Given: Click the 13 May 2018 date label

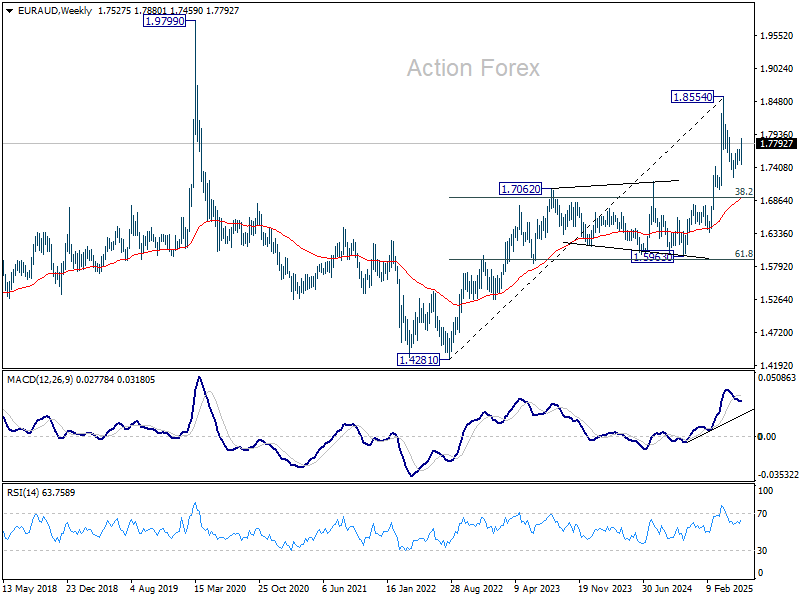Looking at the screenshot, I should [30, 588].
